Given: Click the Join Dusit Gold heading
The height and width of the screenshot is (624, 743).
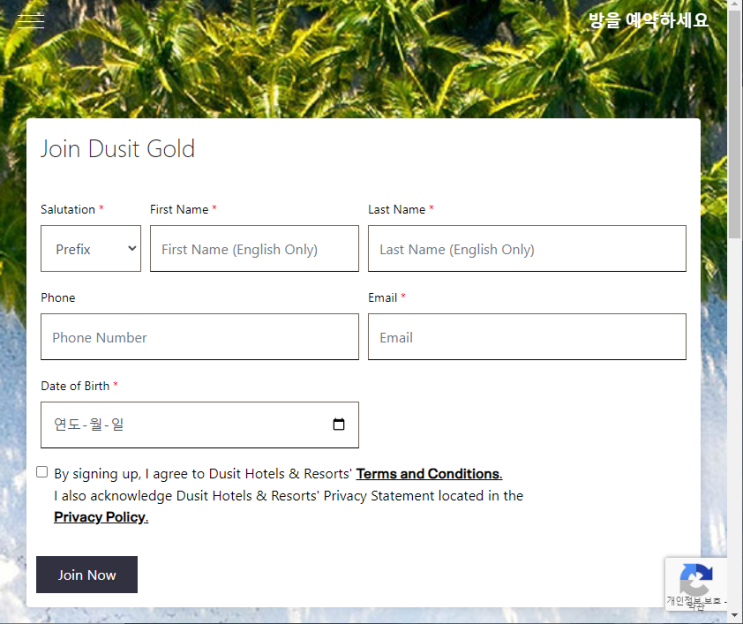Looking at the screenshot, I should point(118,148).
